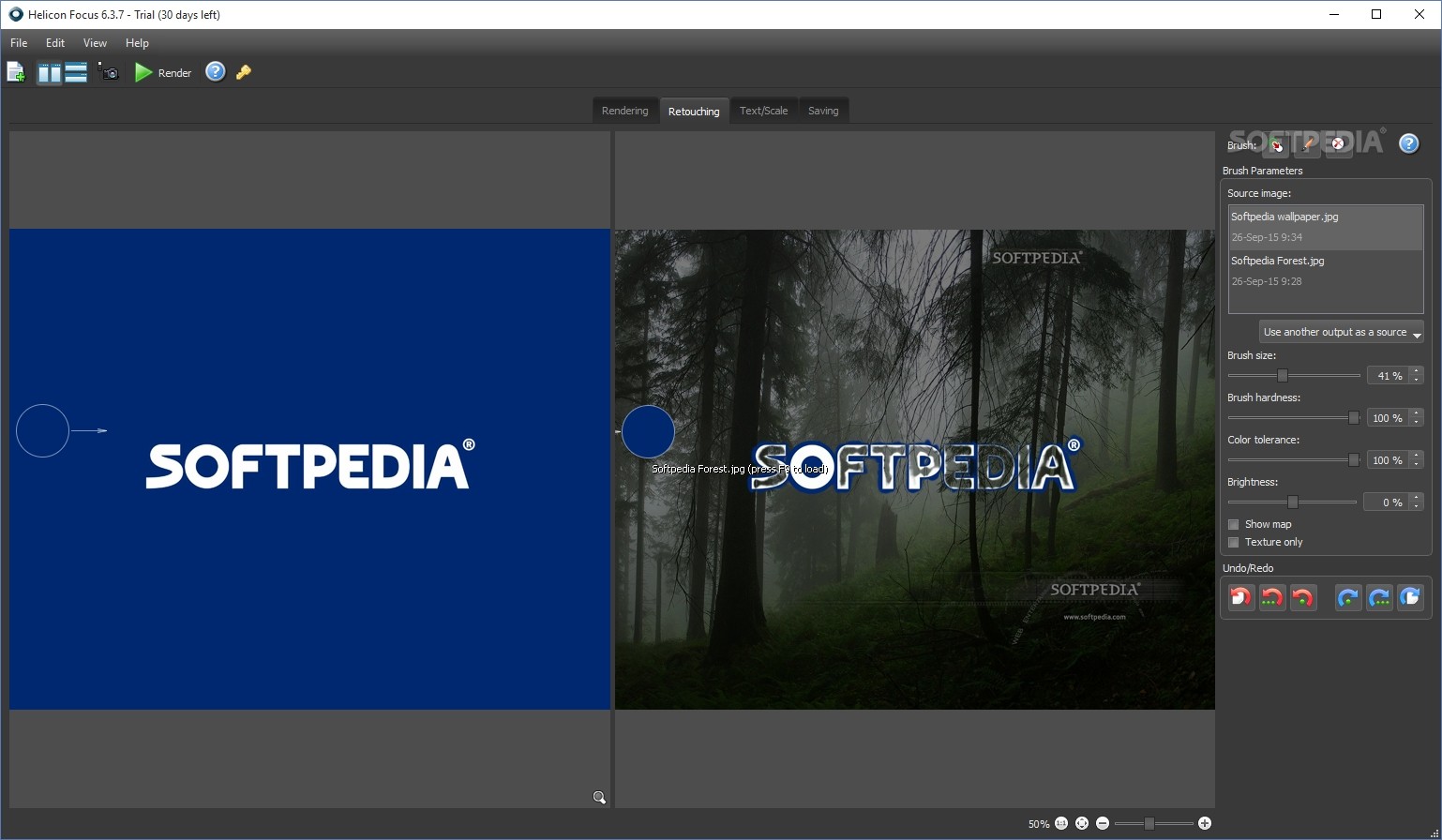
Task: Decrease Brightness with down stepper arrow
Action: 1417,506
